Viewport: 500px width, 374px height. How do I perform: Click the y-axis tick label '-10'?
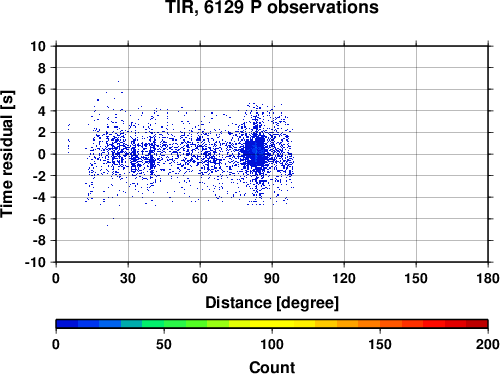35,263
